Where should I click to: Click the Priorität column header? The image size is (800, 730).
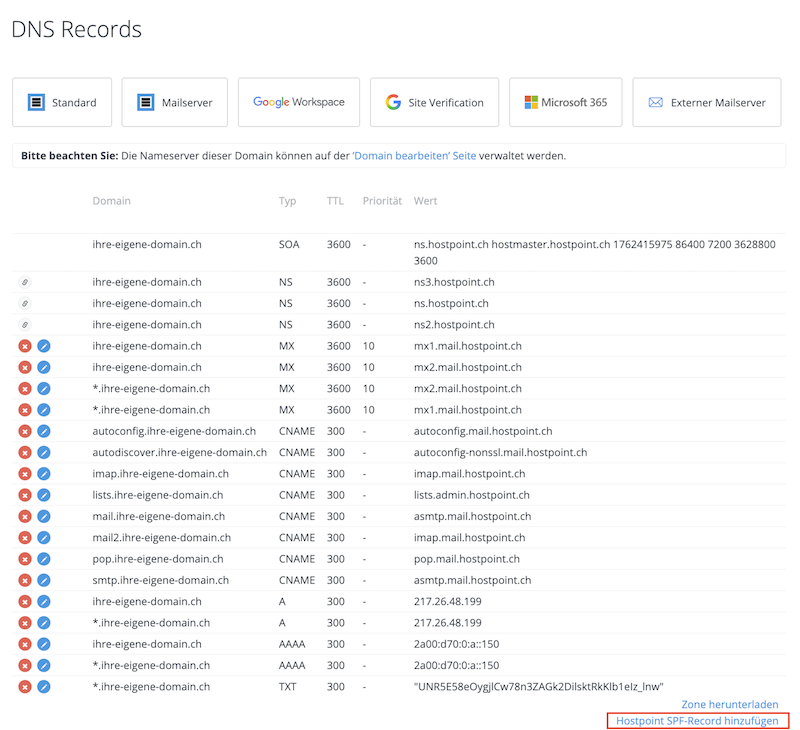382,201
